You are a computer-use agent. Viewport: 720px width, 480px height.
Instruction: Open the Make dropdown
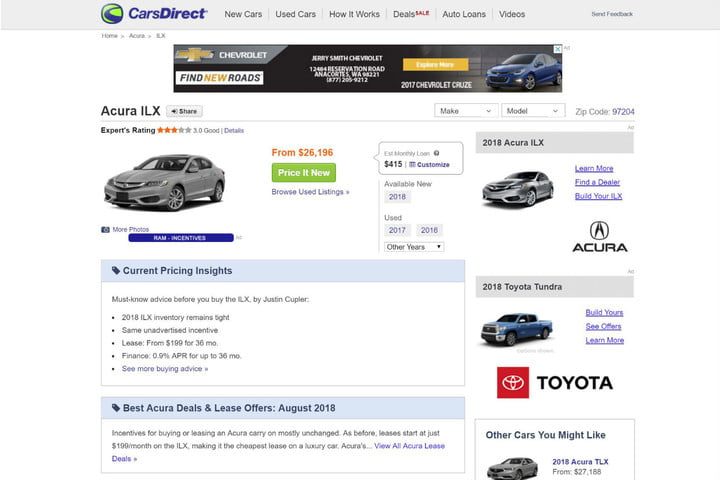[465, 111]
